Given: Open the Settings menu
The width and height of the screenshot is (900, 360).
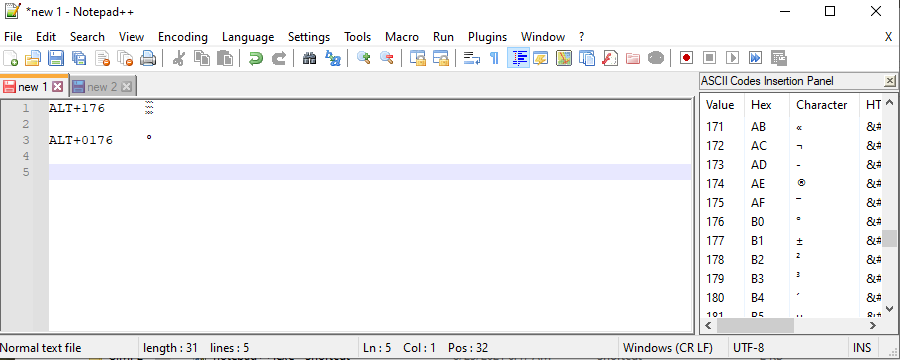Looking at the screenshot, I should 309,37.
